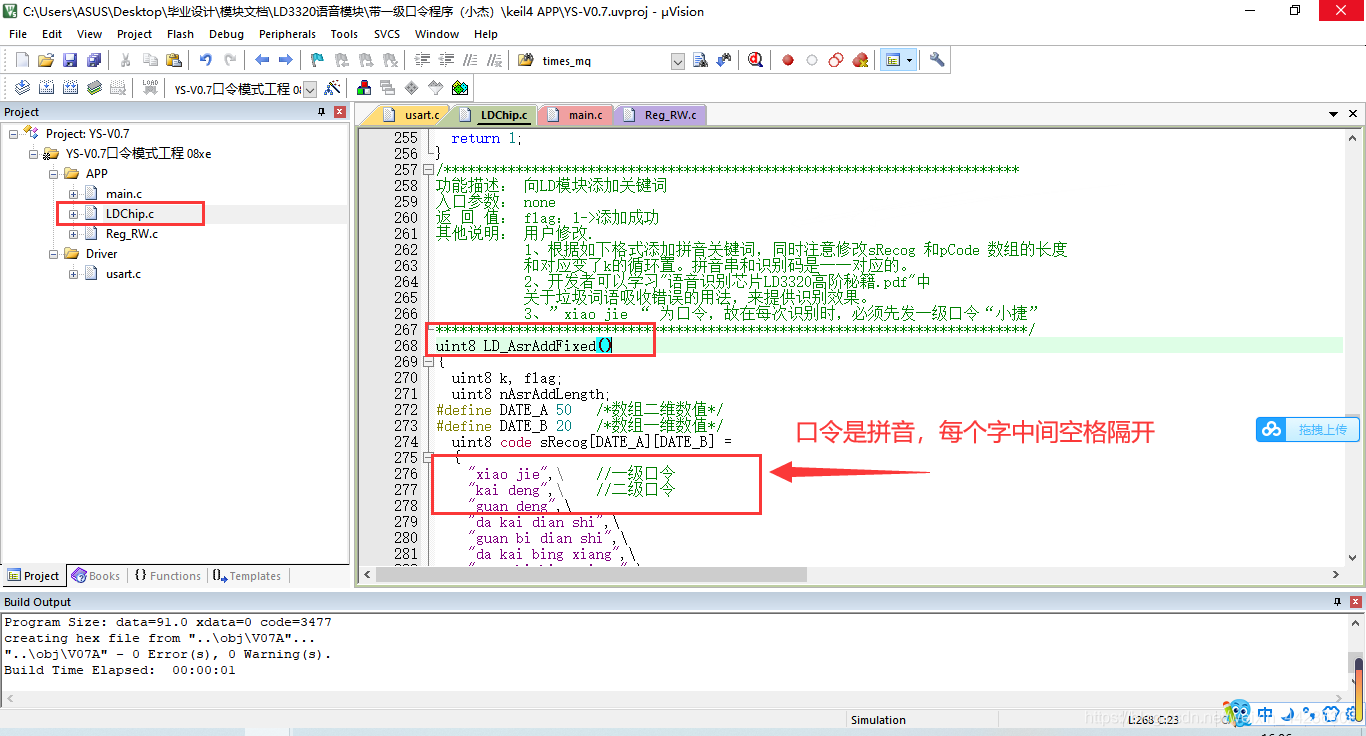Pin the Project panel
Viewport: 1366px width, 736px height.
322,112
